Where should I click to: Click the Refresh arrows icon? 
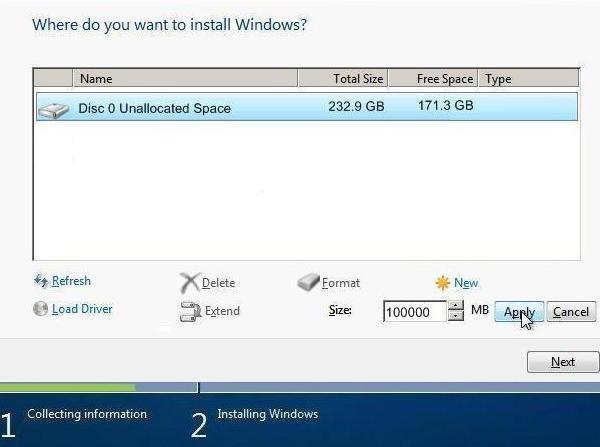[x=41, y=281]
